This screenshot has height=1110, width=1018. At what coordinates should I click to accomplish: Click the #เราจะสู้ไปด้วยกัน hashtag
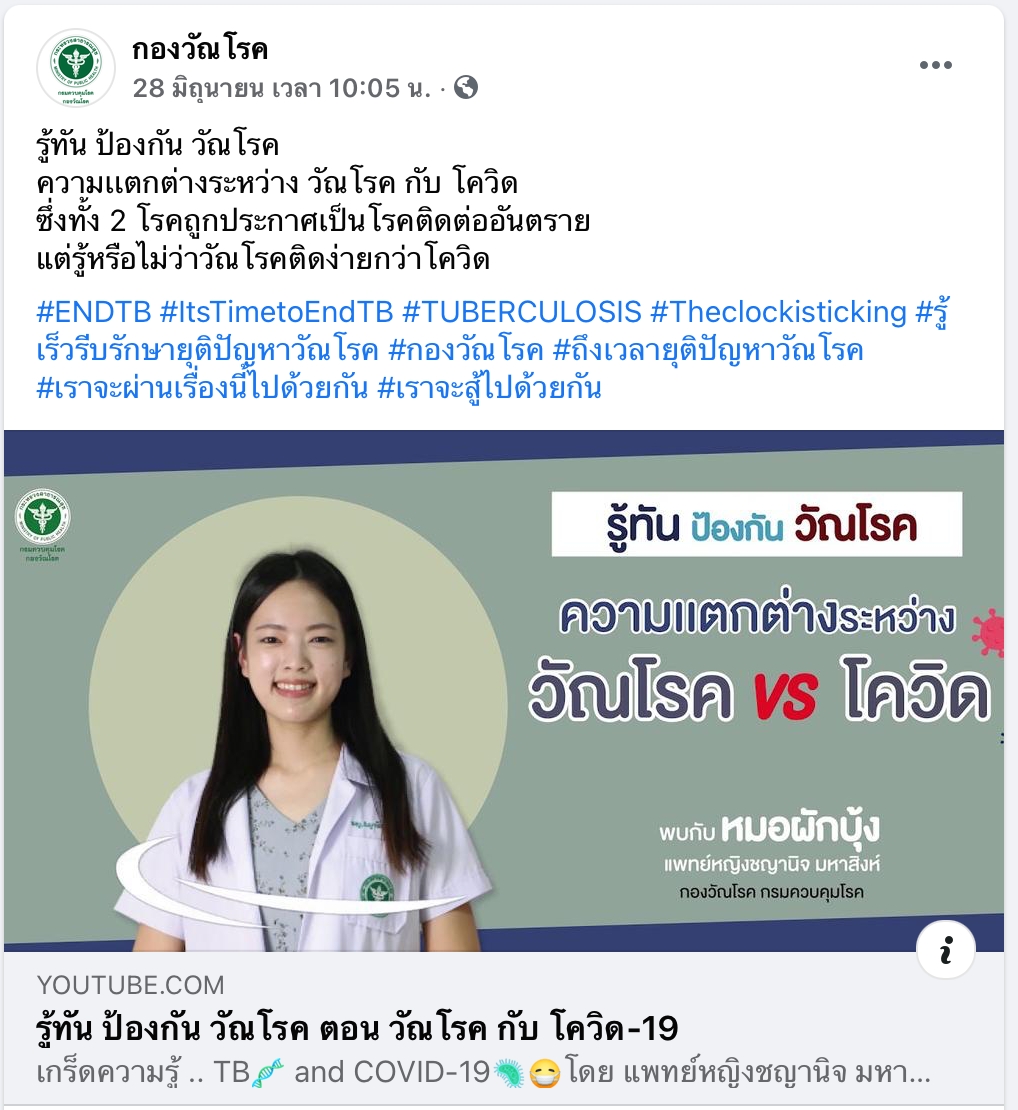tap(489, 388)
